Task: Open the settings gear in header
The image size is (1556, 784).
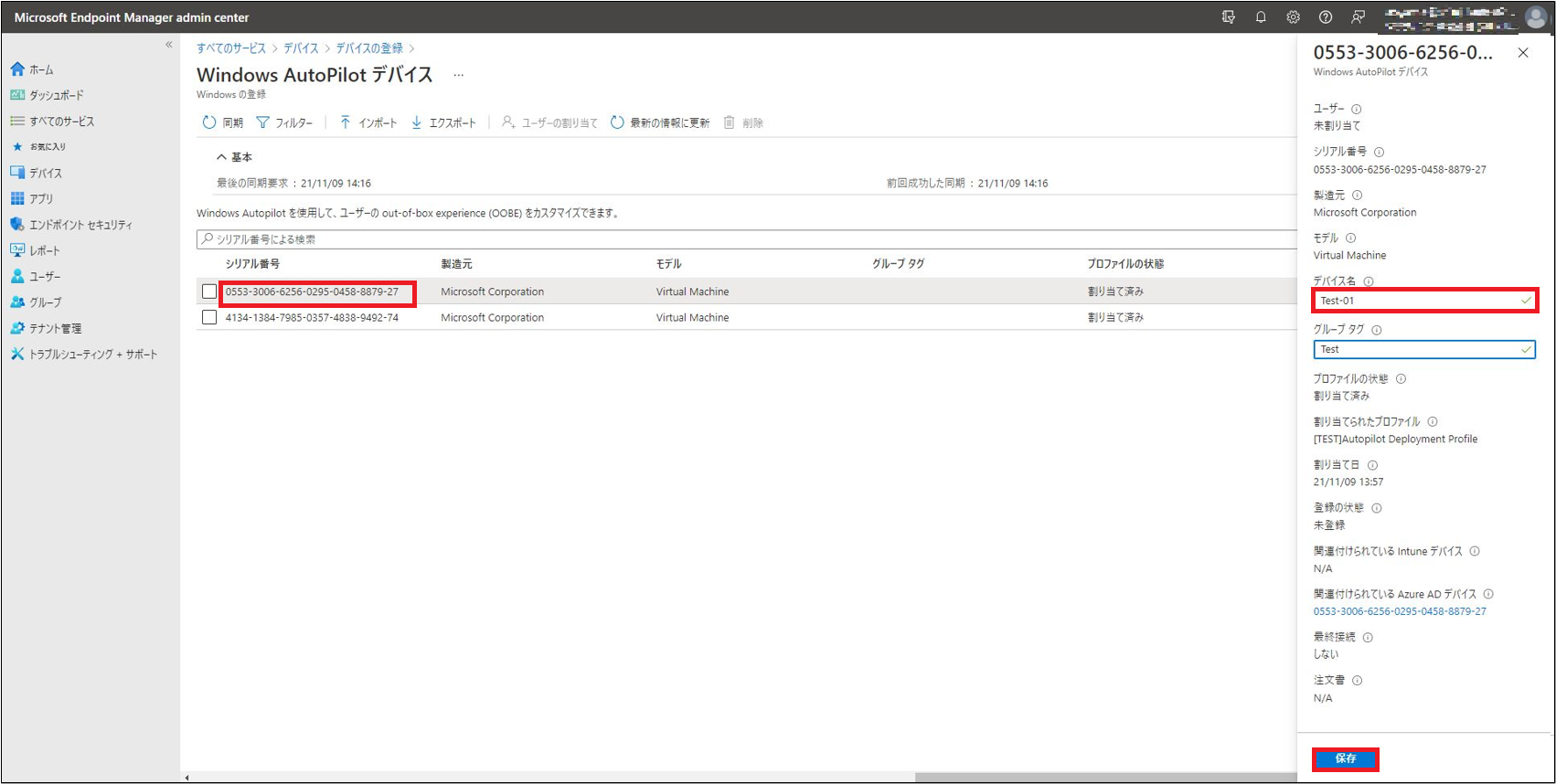Action: click(x=1293, y=16)
